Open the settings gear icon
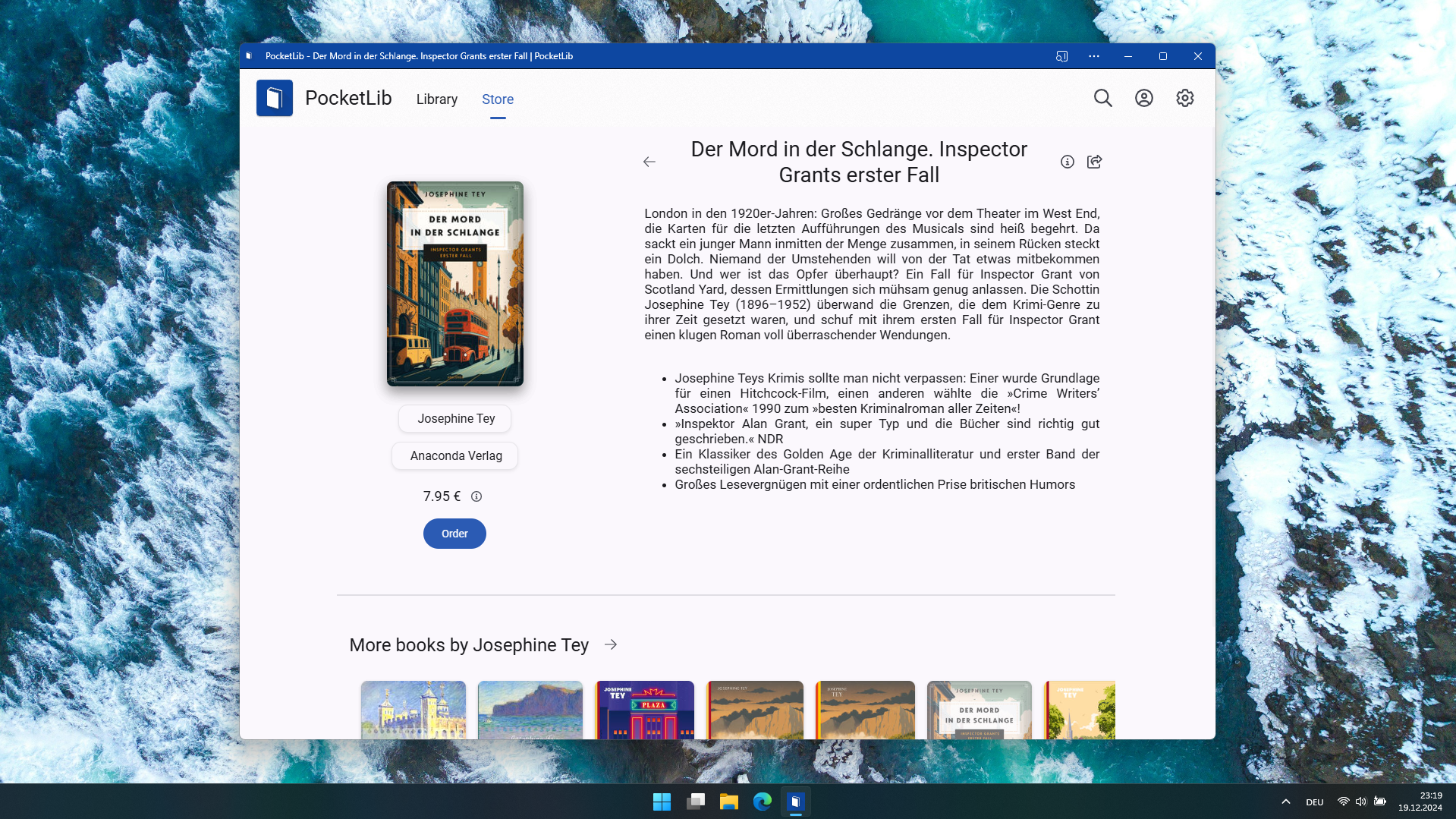Viewport: 1456px width, 819px height. click(x=1185, y=98)
